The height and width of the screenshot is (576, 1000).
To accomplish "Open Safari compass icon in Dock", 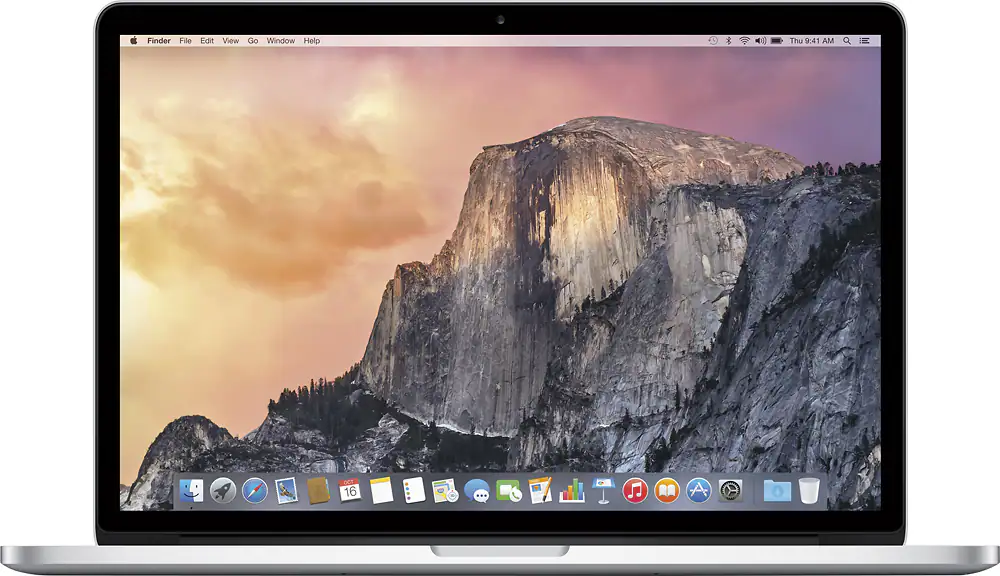I will pos(255,490).
